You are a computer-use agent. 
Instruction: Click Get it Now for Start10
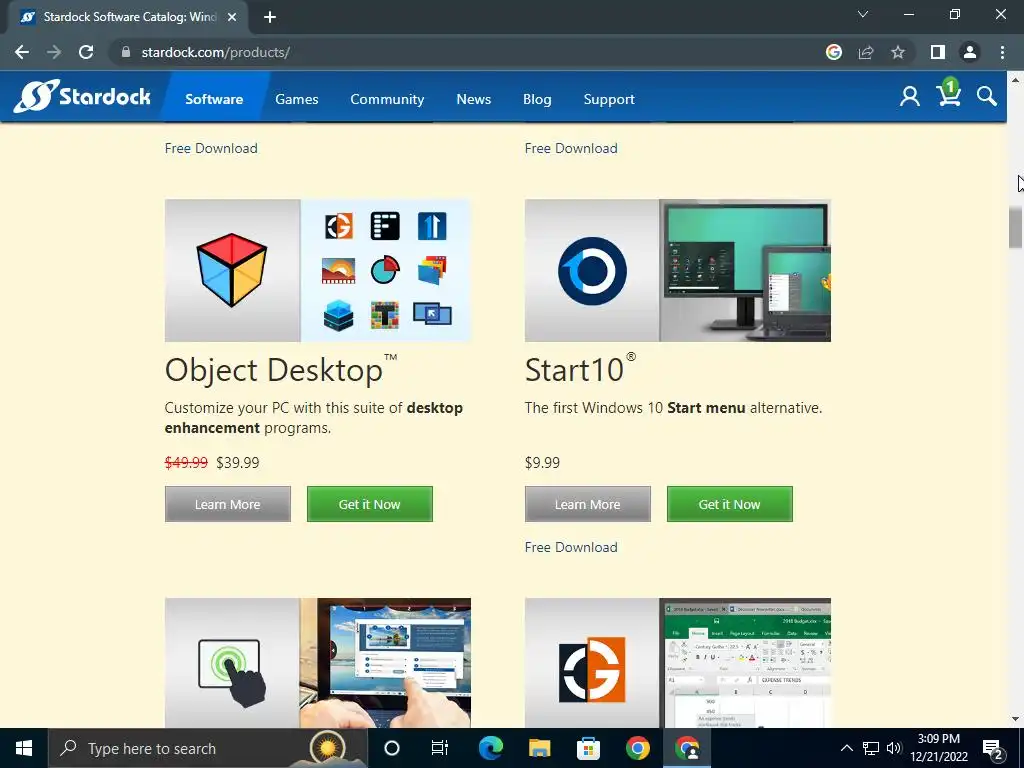coord(729,504)
